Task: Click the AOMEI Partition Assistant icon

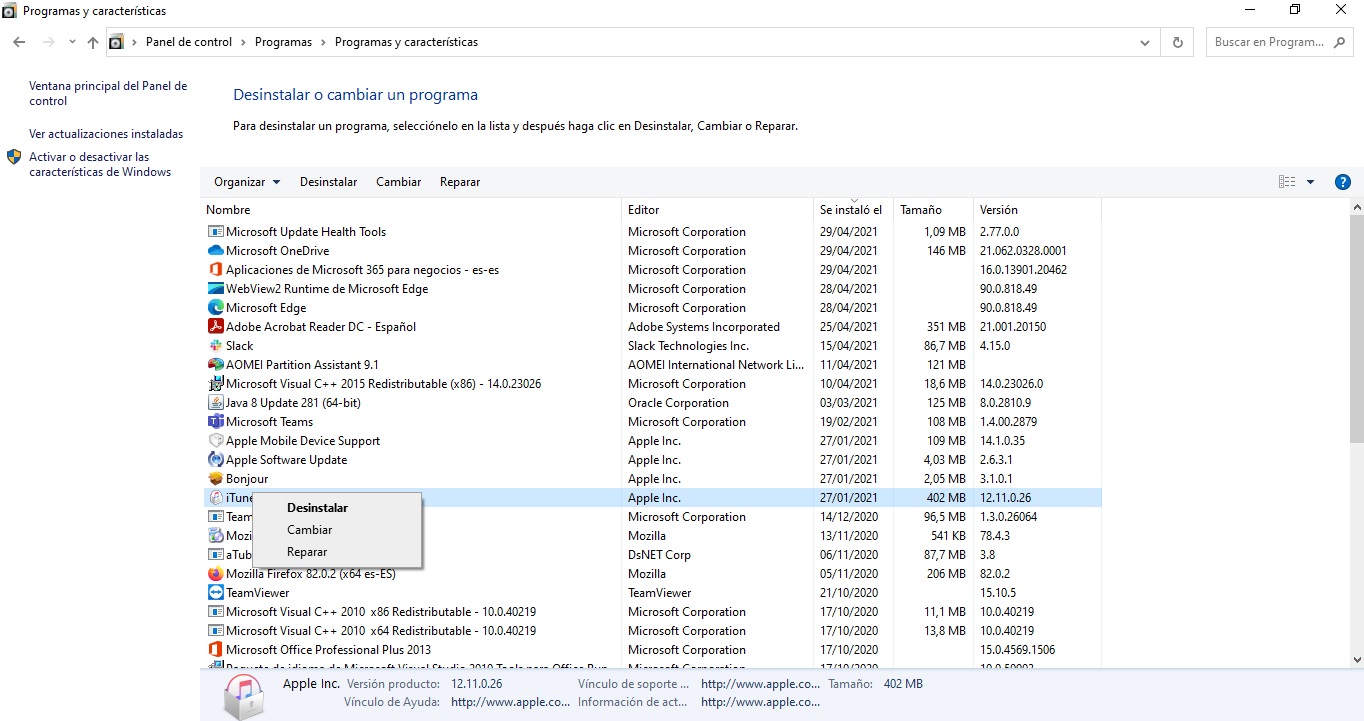Action: tap(215, 365)
